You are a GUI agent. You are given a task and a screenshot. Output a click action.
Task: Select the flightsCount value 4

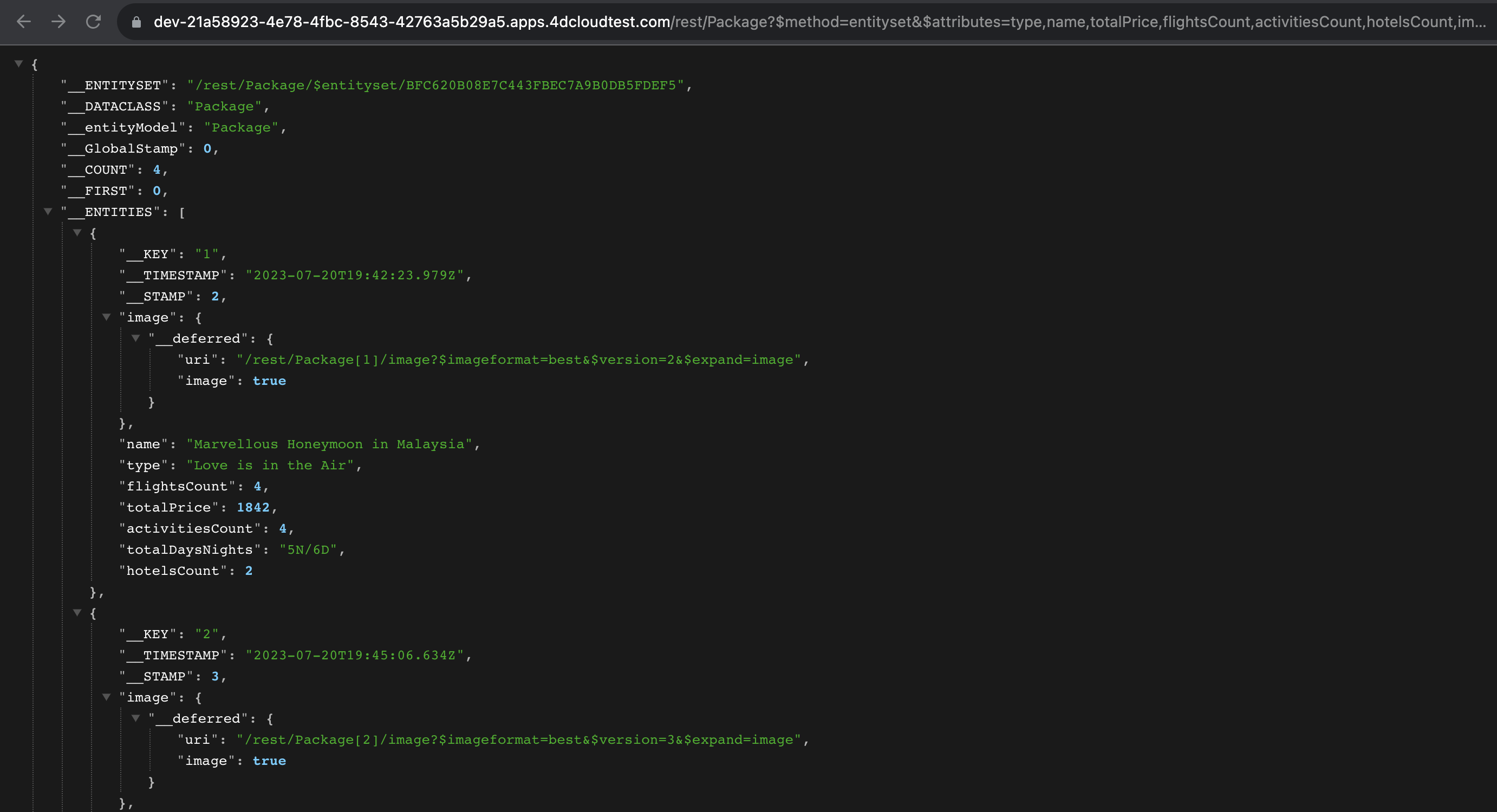257,487
